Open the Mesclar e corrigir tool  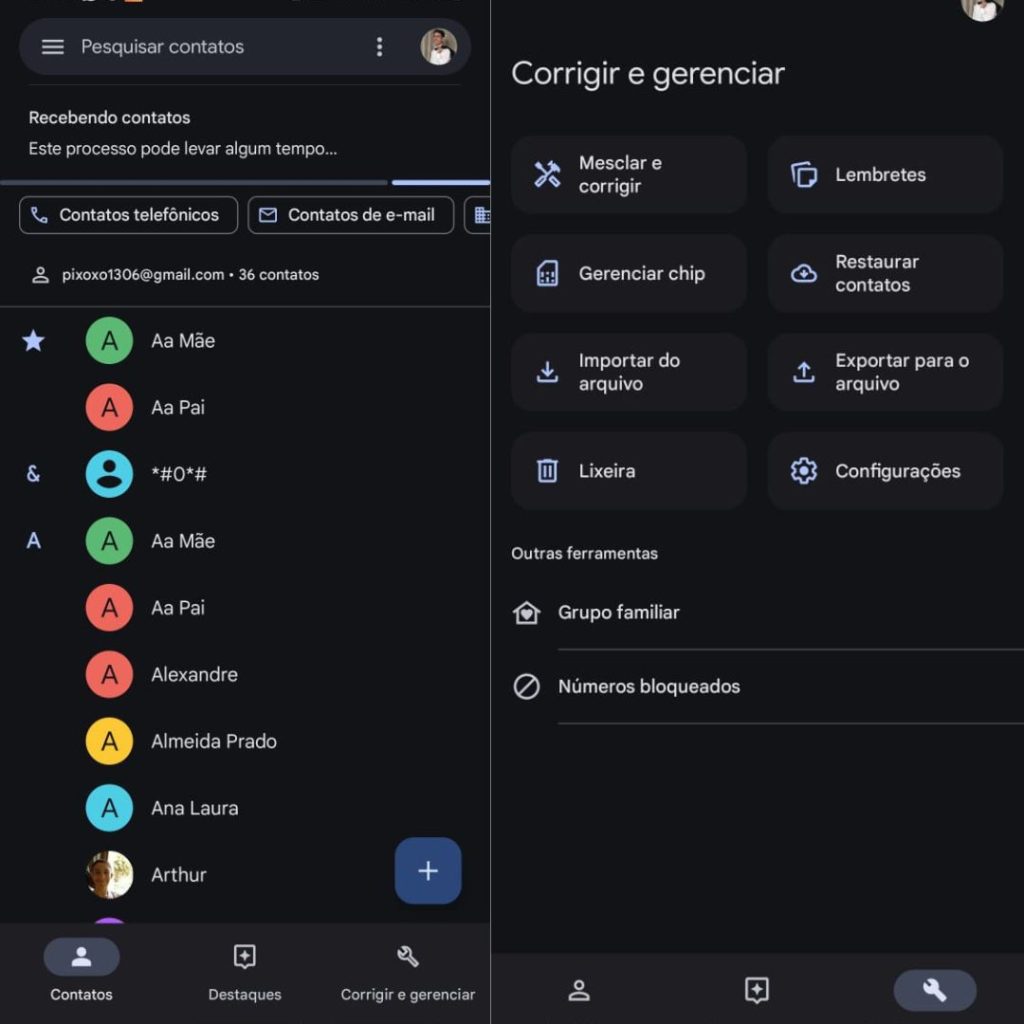click(628, 174)
